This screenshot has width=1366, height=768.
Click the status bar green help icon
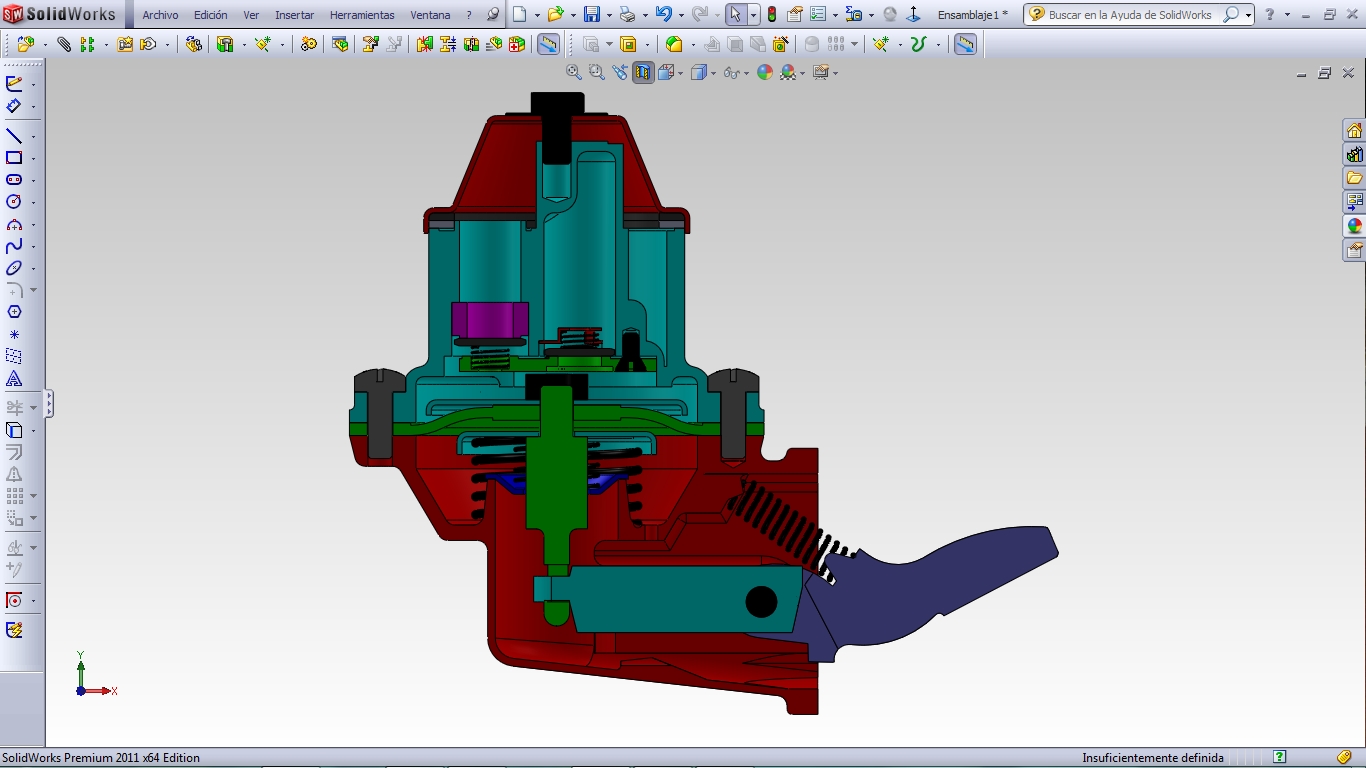point(1279,757)
